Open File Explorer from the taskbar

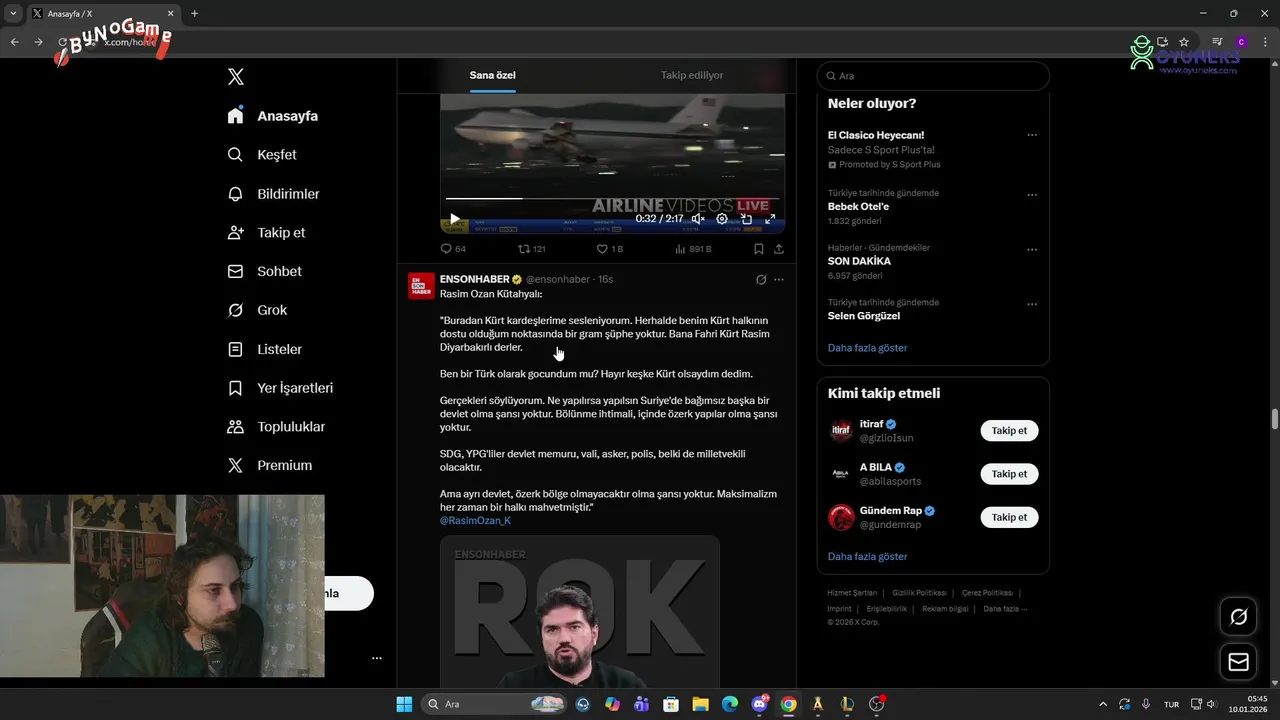point(700,704)
